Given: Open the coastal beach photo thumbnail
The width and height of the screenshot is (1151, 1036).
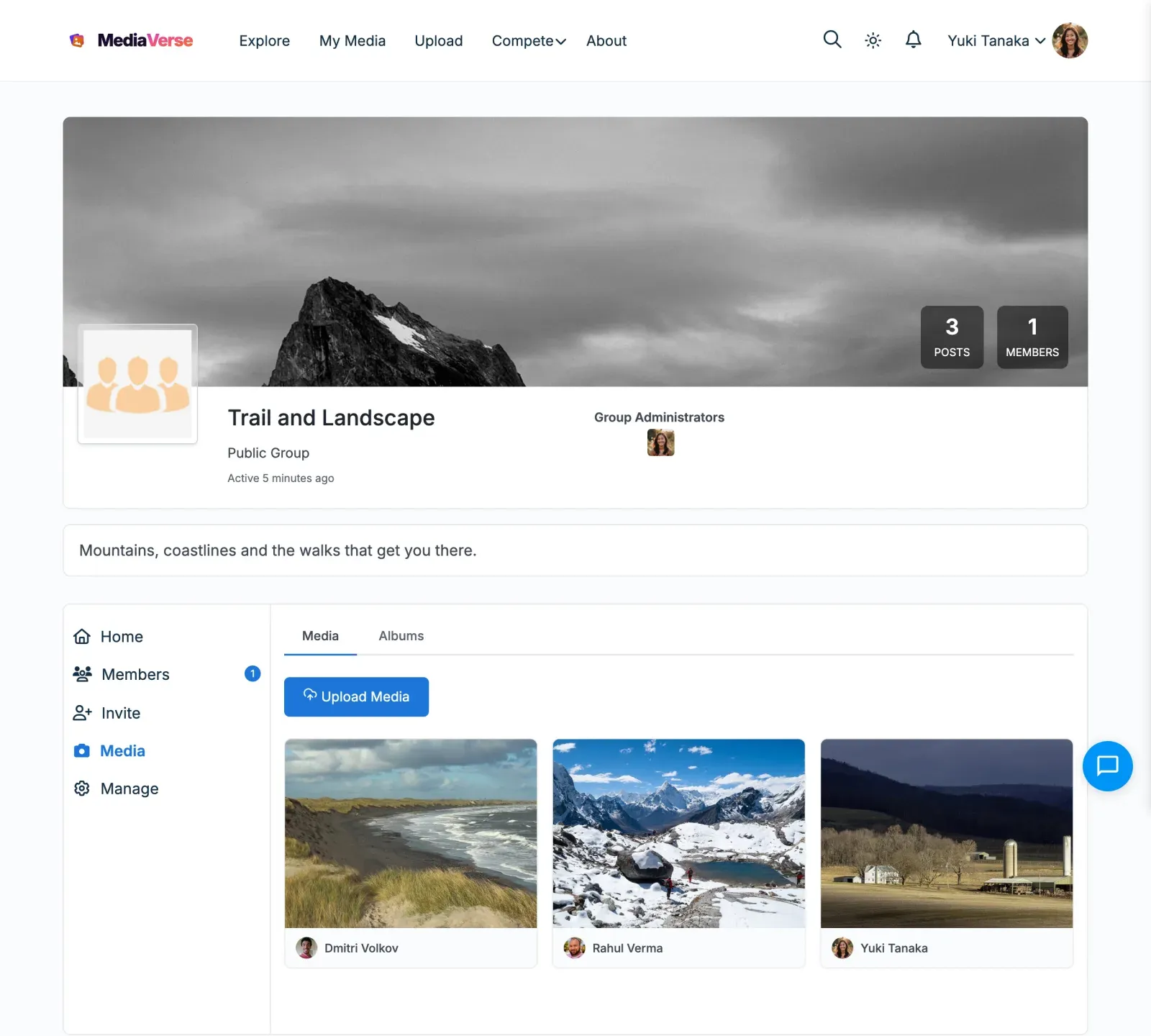Looking at the screenshot, I should coord(411,833).
